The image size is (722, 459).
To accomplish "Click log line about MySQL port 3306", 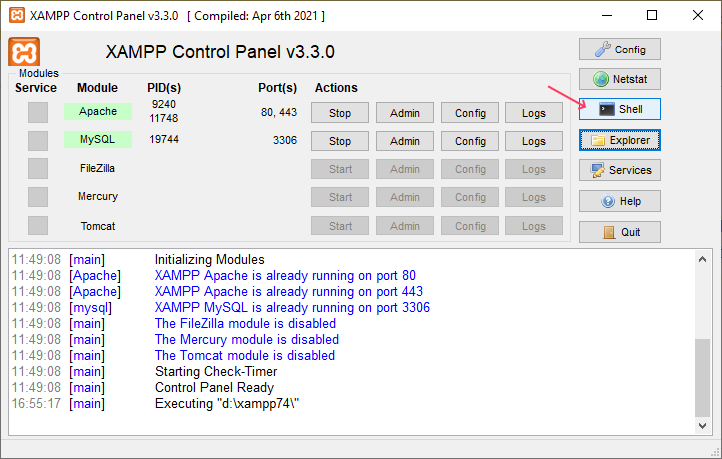I will click(x=292, y=308).
